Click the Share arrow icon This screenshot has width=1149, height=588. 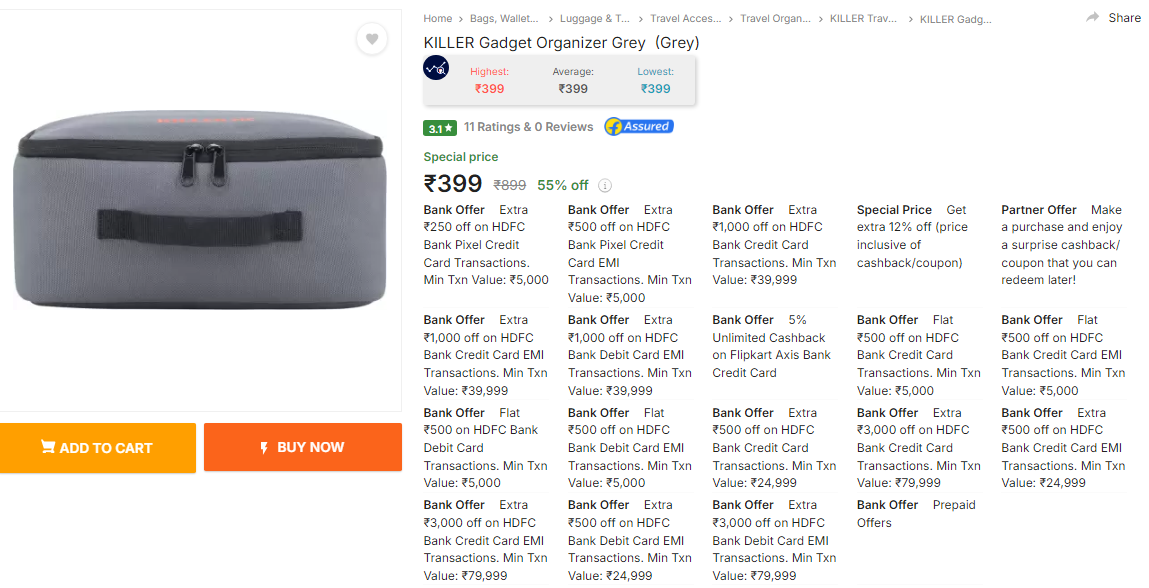[x=1092, y=18]
